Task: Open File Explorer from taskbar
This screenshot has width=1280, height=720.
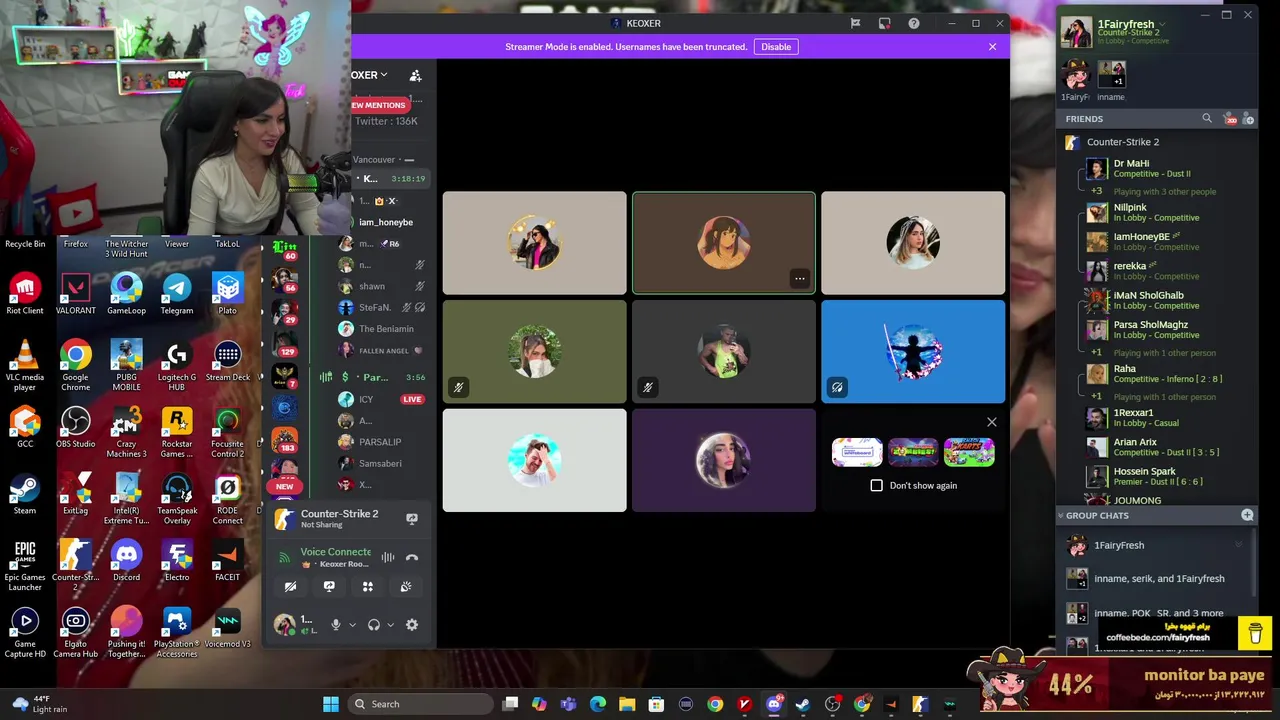Action: tap(627, 704)
